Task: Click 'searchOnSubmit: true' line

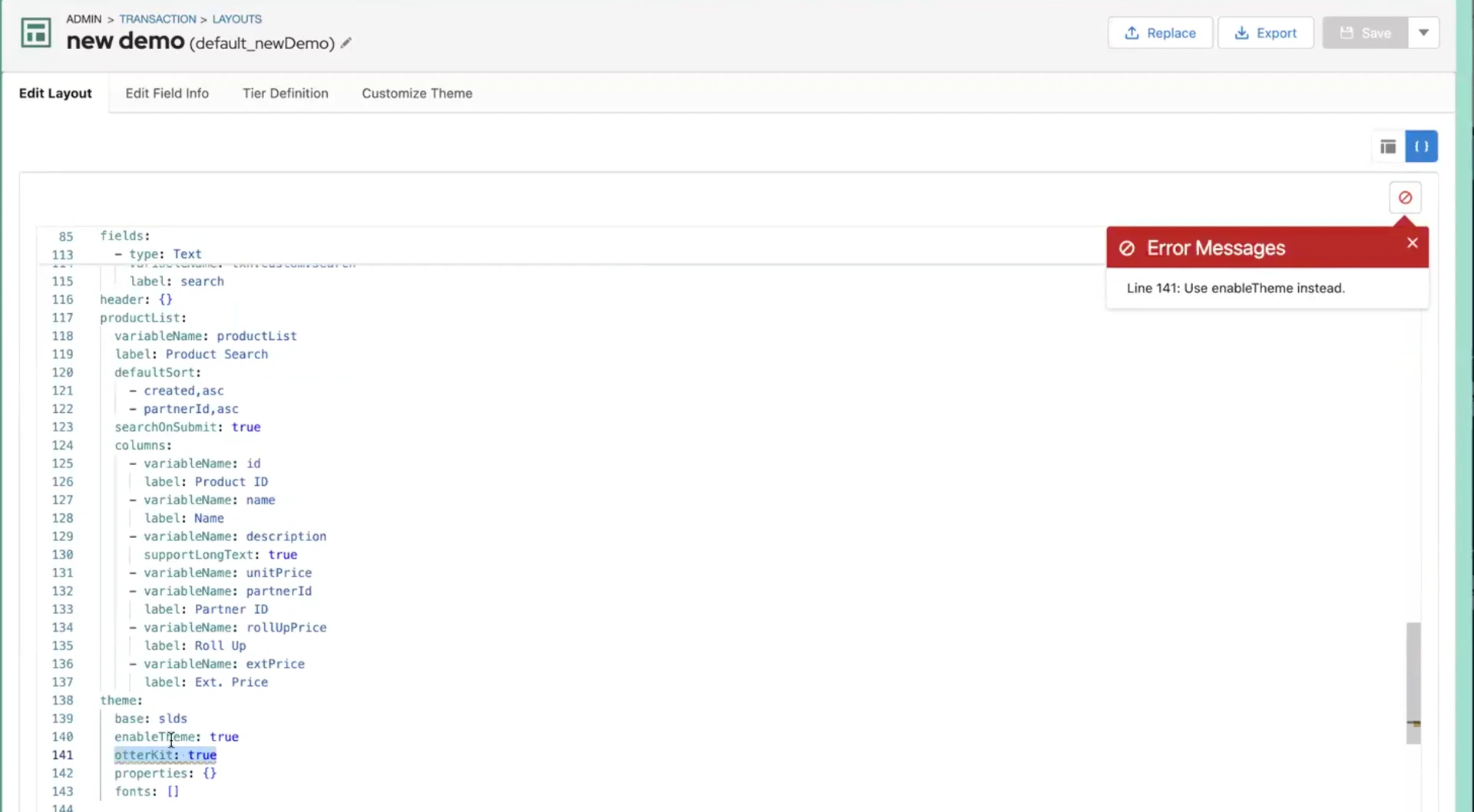Action: [187, 427]
